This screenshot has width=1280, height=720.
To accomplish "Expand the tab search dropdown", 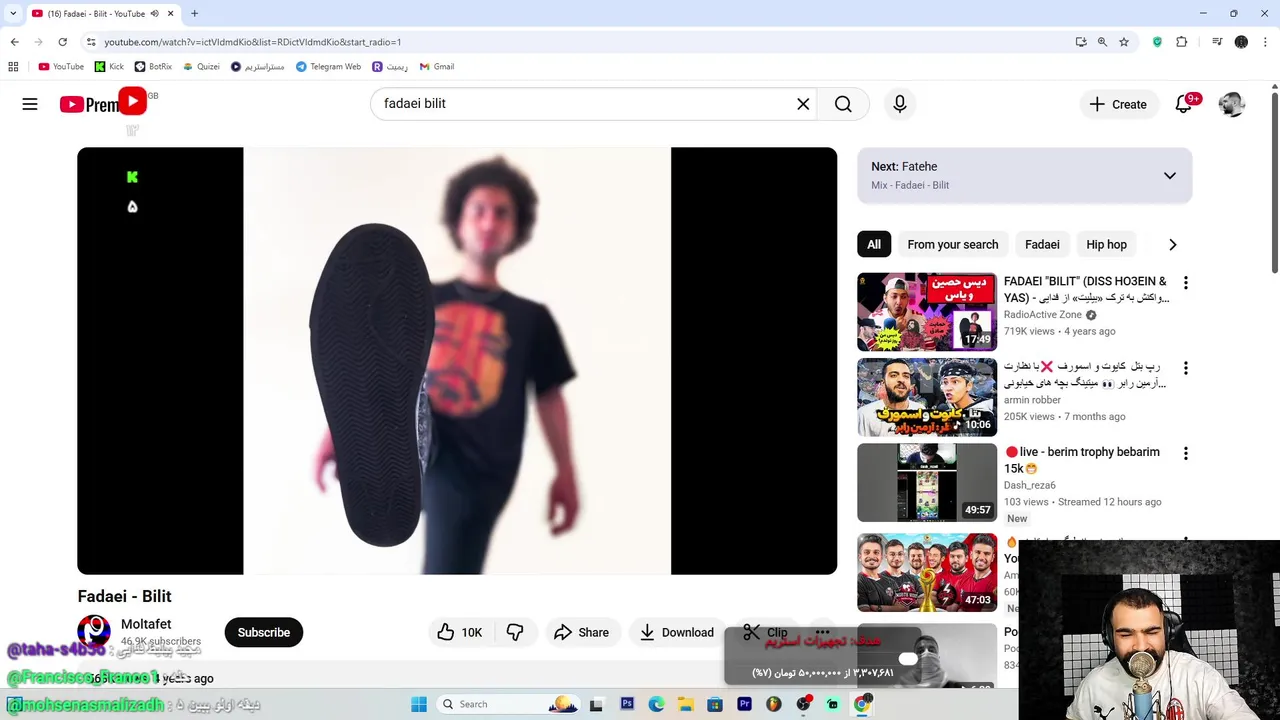I will [13, 14].
